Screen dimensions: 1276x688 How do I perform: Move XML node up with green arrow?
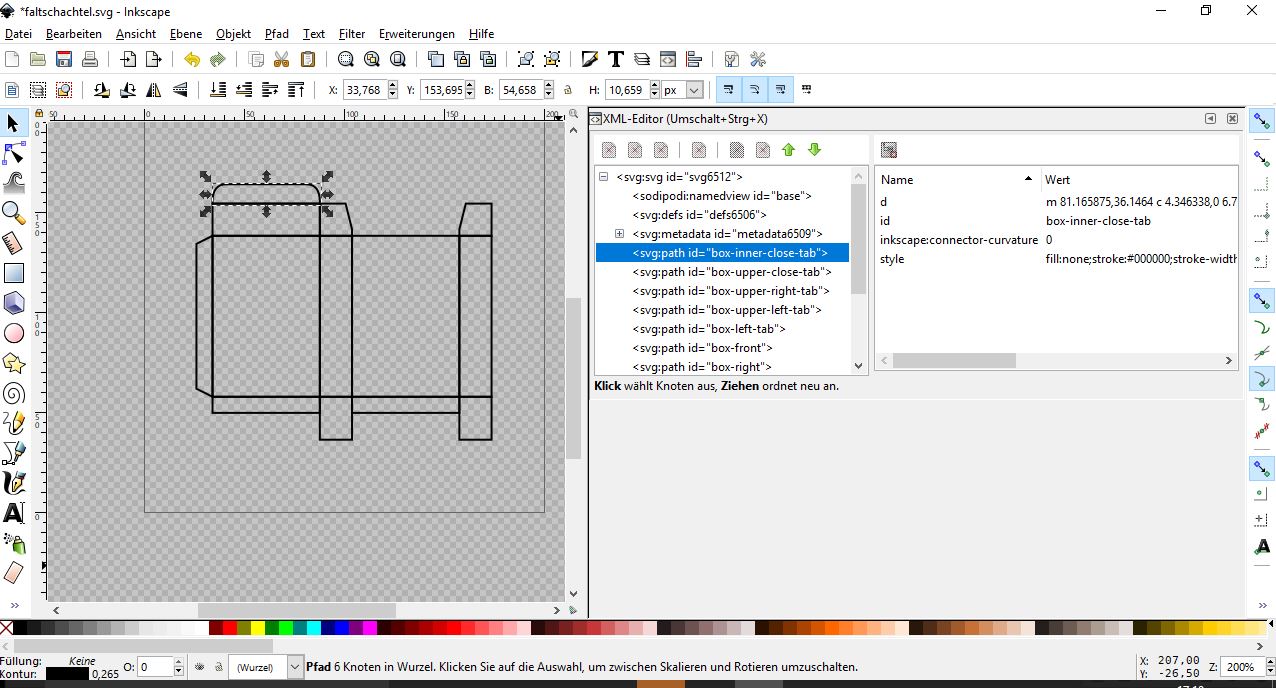tap(788, 150)
